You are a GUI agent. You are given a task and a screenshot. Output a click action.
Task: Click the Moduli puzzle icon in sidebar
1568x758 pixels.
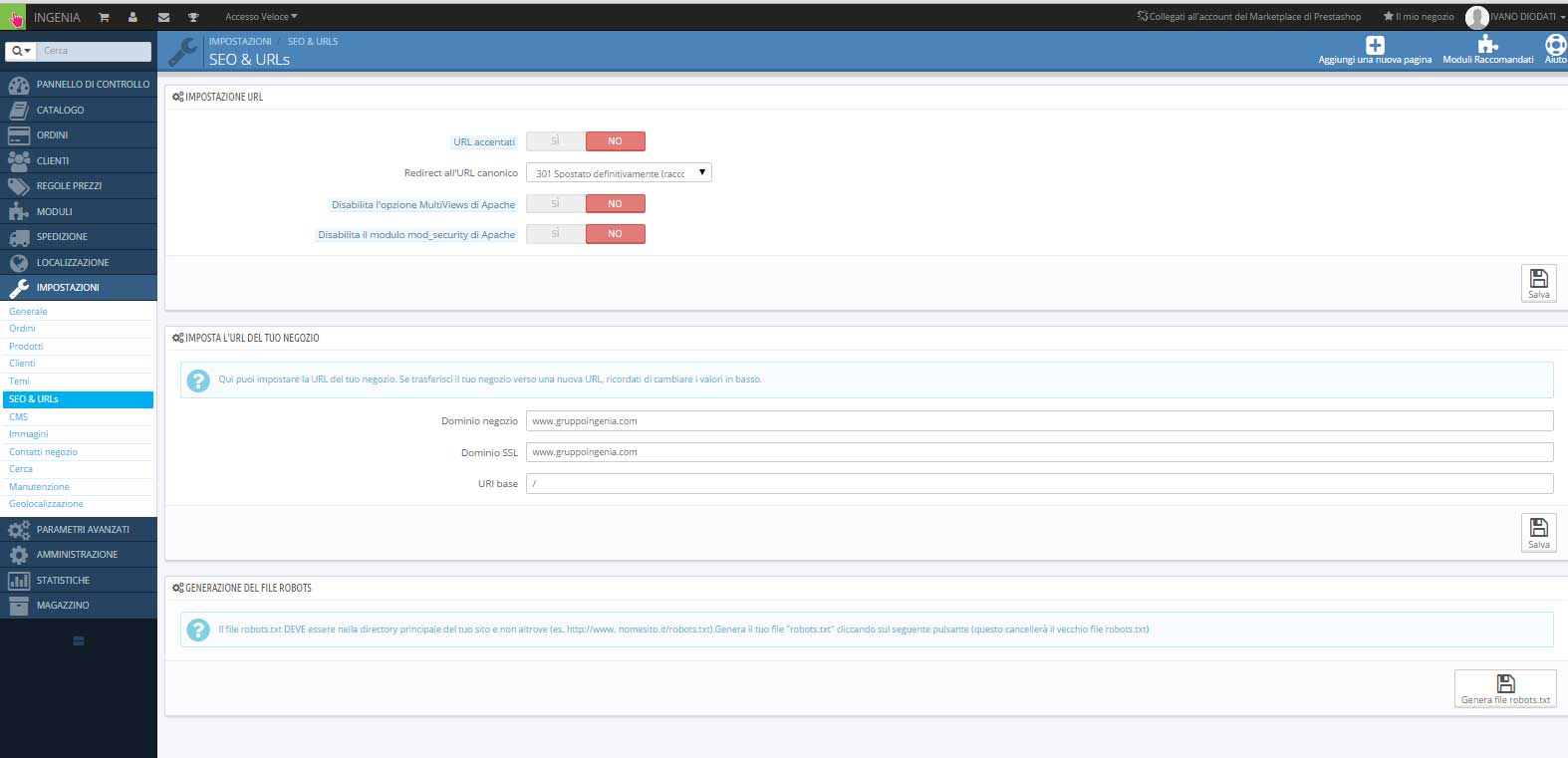pyautogui.click(x=19, y=211)
